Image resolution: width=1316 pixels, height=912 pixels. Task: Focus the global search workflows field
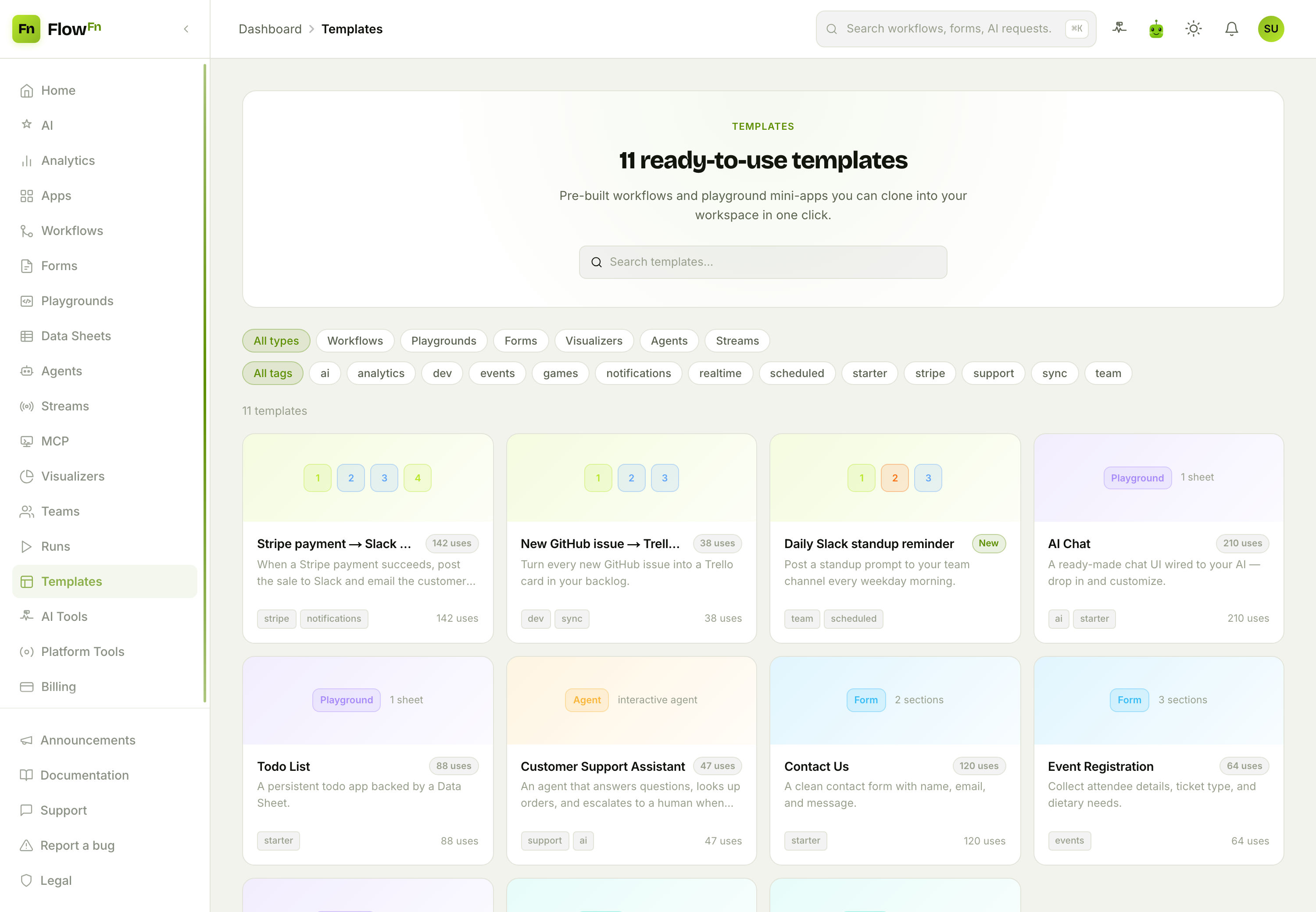click(955, 28)
